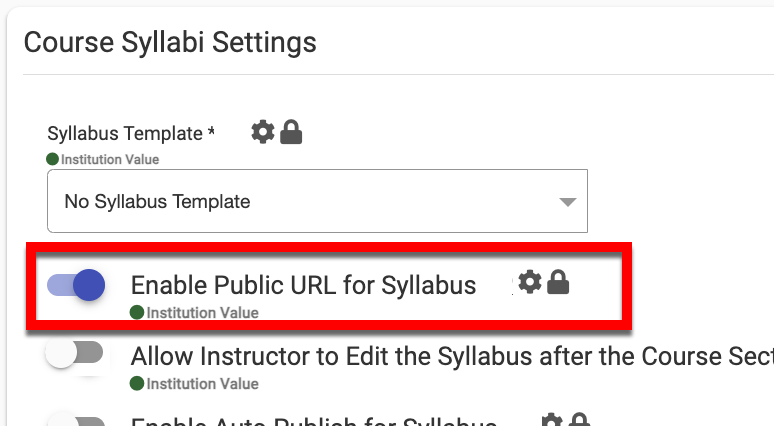Click the Course Syllabi Settings heading
This screenshot has width=774, height=426.
coord(170,42)
